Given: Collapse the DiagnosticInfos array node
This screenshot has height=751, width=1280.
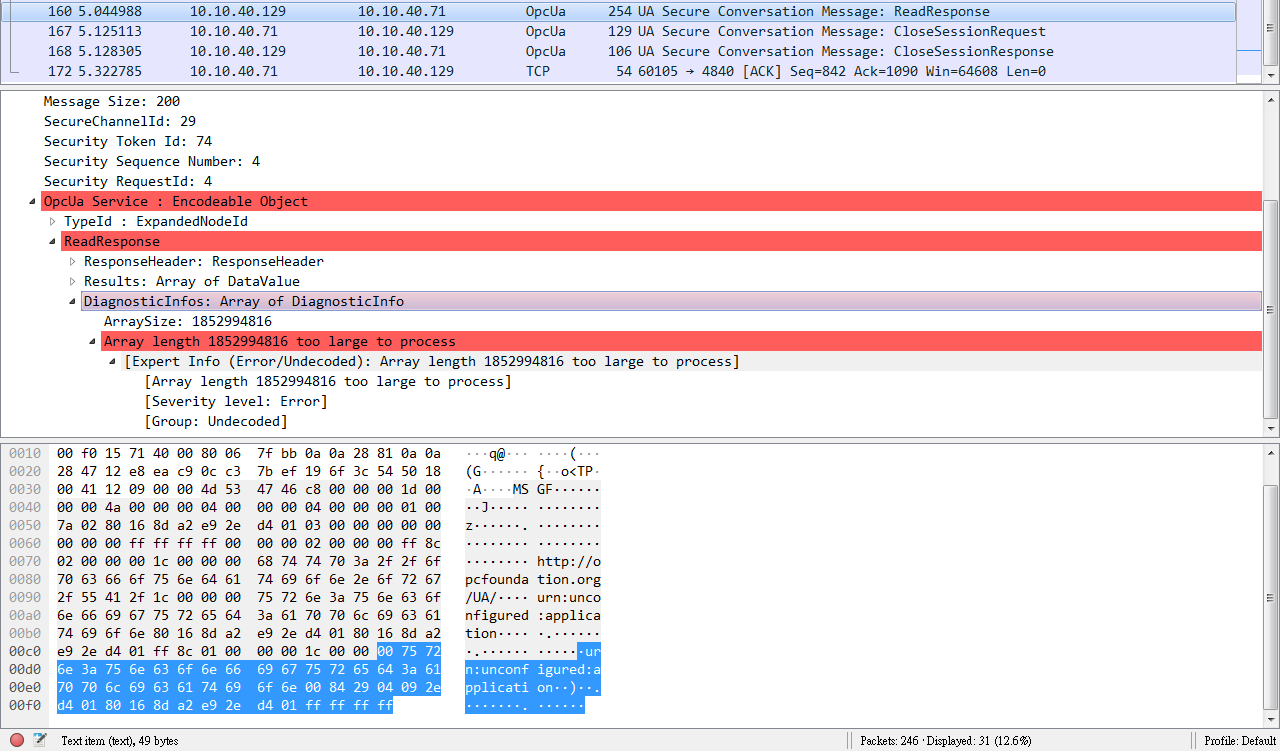Looking at the screenshot, I should pyautogui.click(x=71, y=301).
